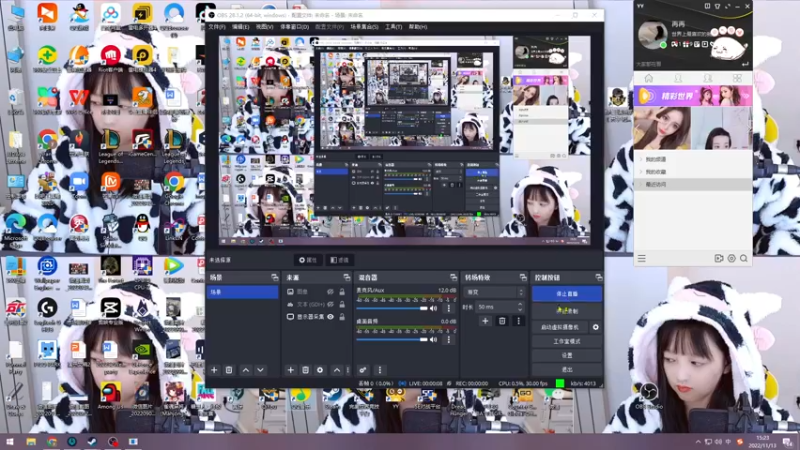Open the Tools menu in OBS
The width and height of the screenshot is (800, 450).
393,27
